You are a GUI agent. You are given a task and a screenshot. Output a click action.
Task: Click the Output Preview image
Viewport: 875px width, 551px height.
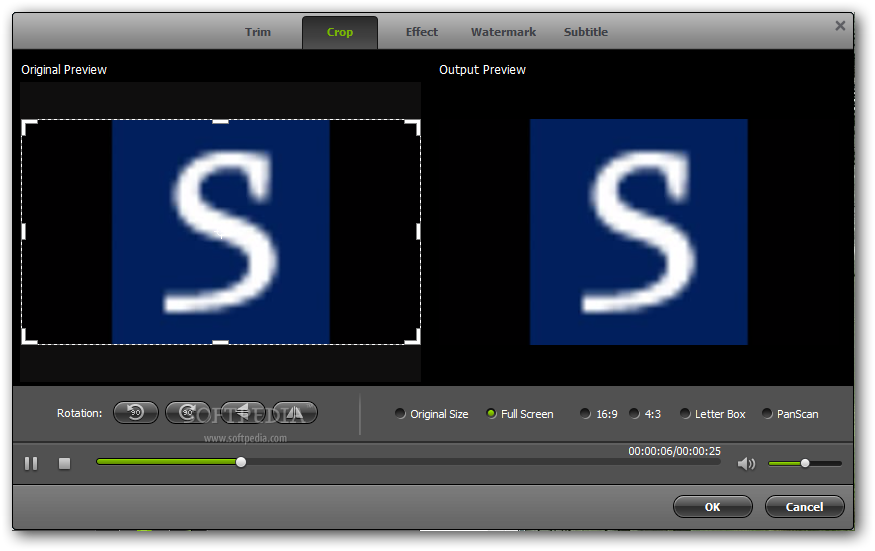coord(638,232)
